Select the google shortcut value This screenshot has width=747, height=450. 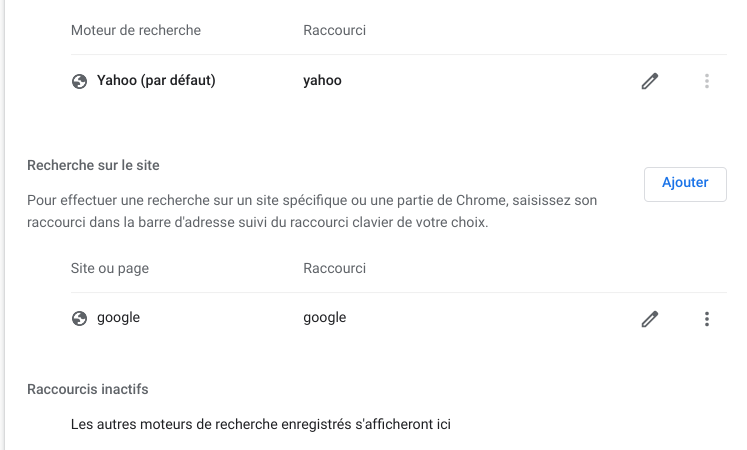(325, 318)
